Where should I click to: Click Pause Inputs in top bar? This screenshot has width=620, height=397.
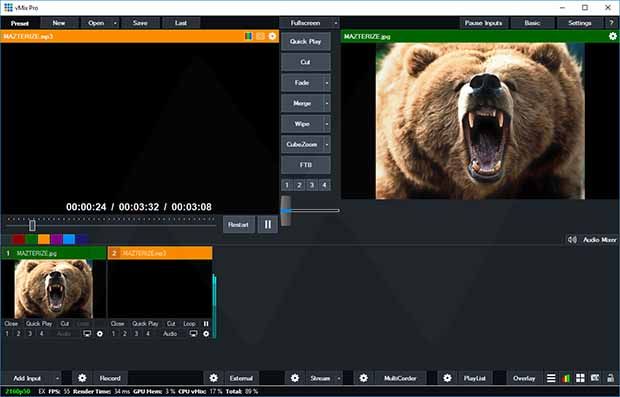(x=483, y=23)
